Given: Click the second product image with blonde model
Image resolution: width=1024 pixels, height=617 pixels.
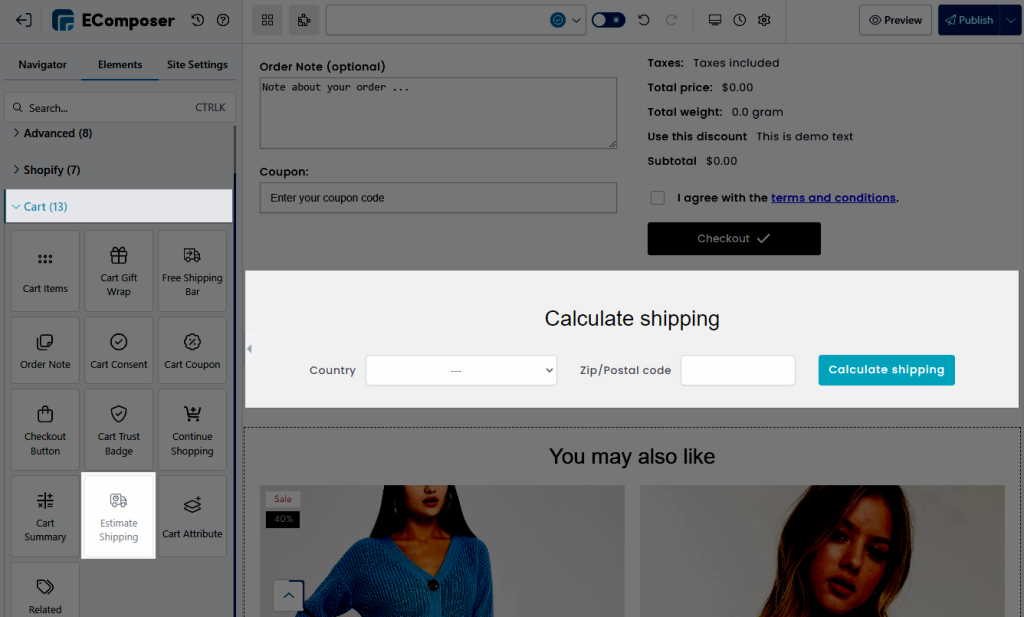Looking at the screenshot, I should [x=822, y=551].
